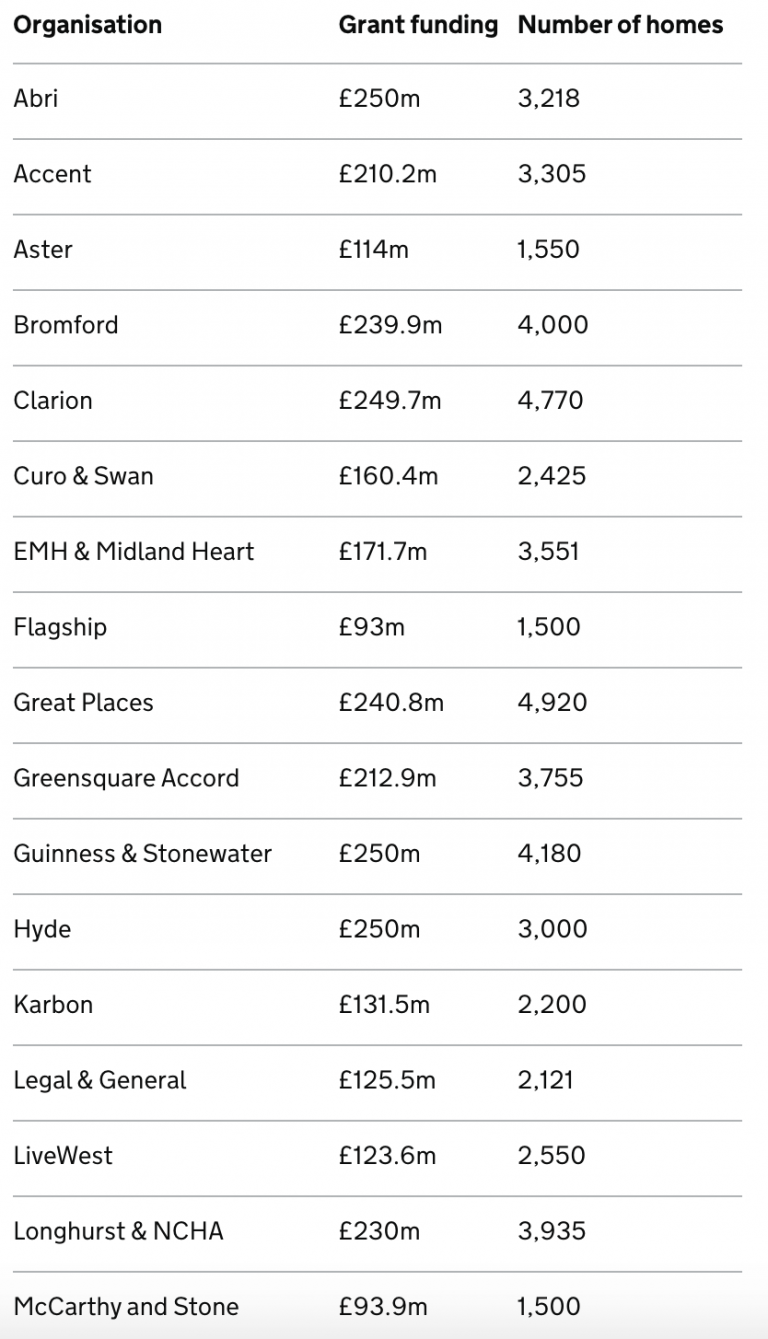Click Longhurst & NCHA's £230m funding
Screen dimensions: 768x1339
[379, 1231]
